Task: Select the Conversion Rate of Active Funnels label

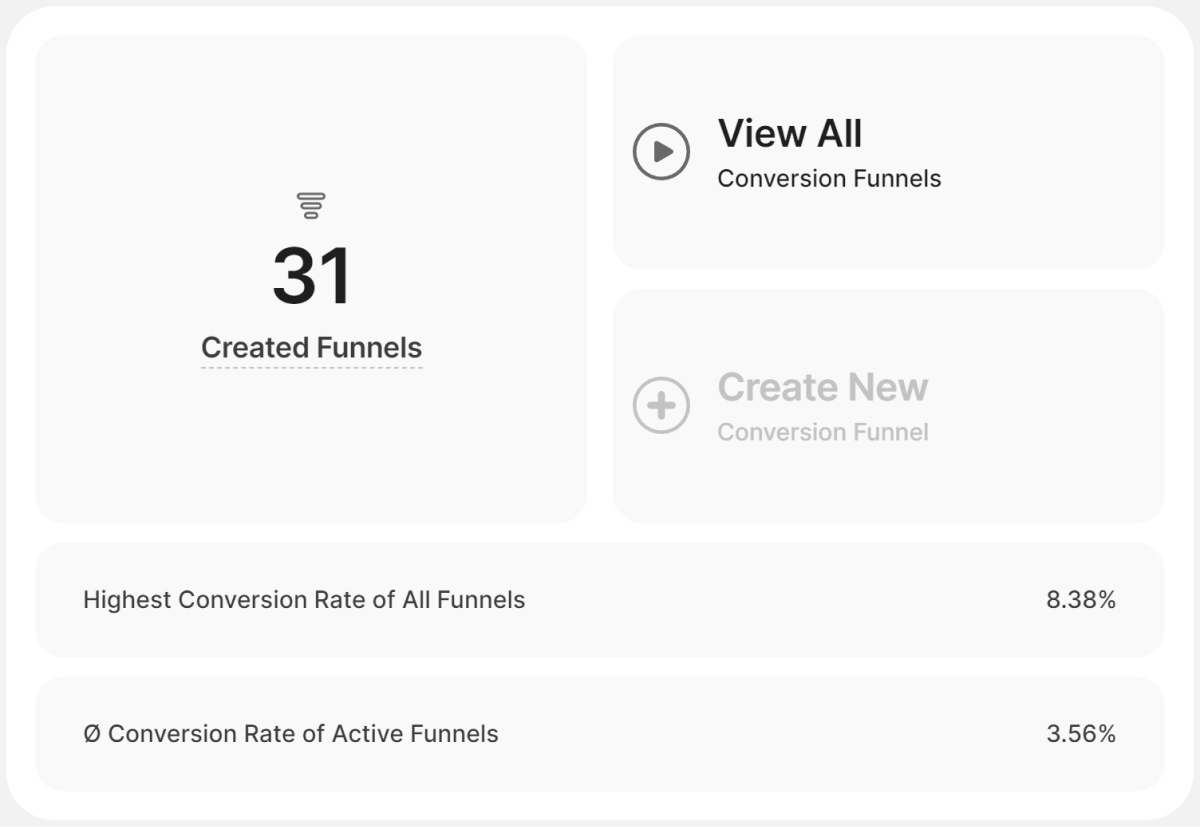Action: 303,734
